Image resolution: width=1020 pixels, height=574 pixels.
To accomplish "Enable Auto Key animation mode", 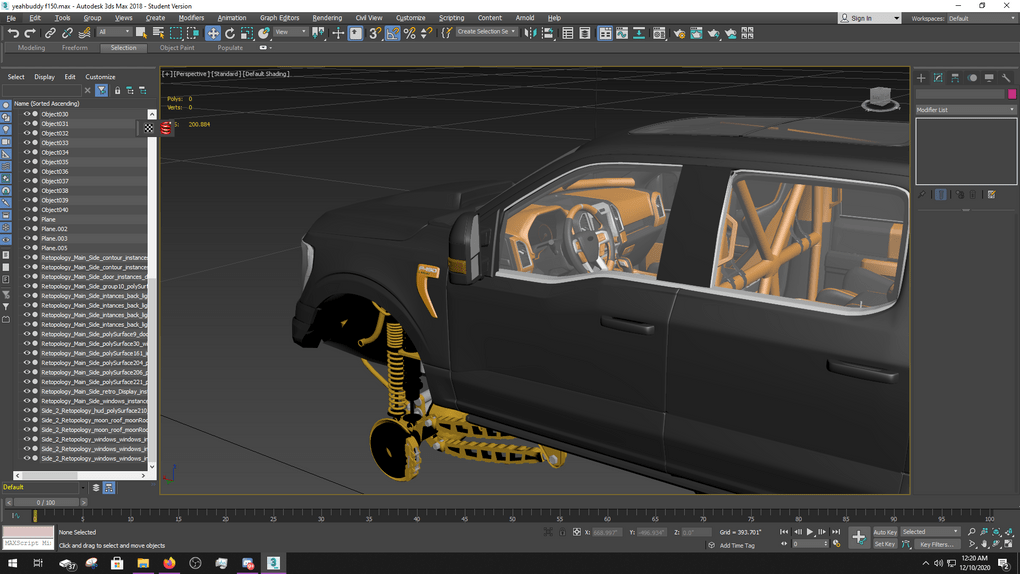I will tap(885, 532).
